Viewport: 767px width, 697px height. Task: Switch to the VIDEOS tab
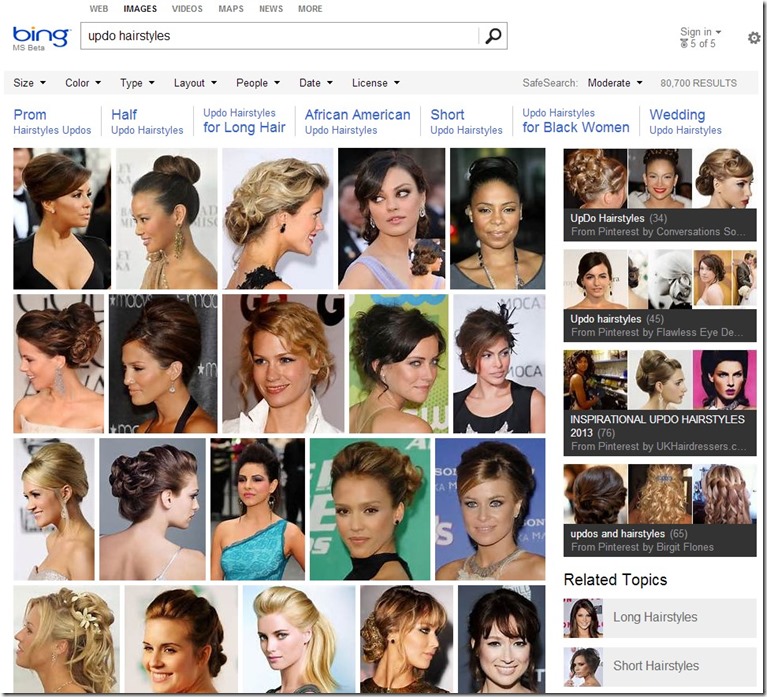click(187, 9)
